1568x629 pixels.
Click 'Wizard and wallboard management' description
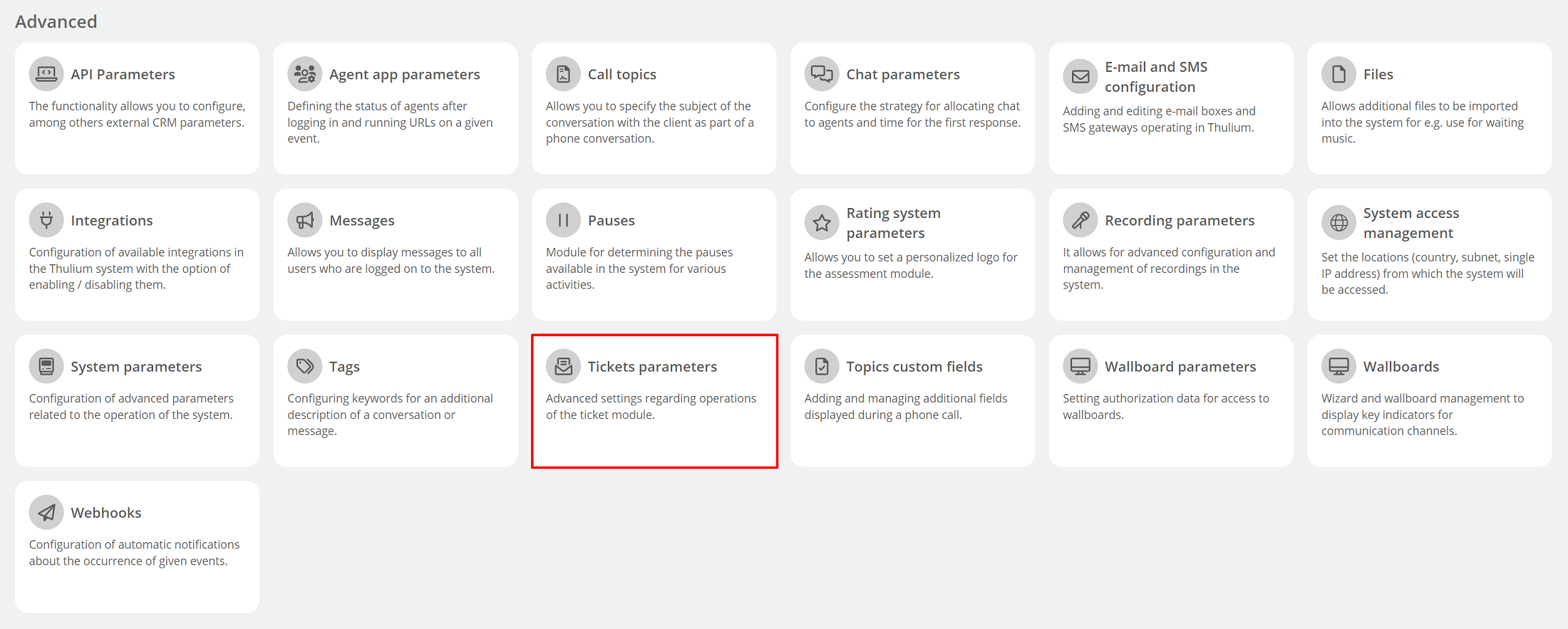click(x=1423, y=414)
